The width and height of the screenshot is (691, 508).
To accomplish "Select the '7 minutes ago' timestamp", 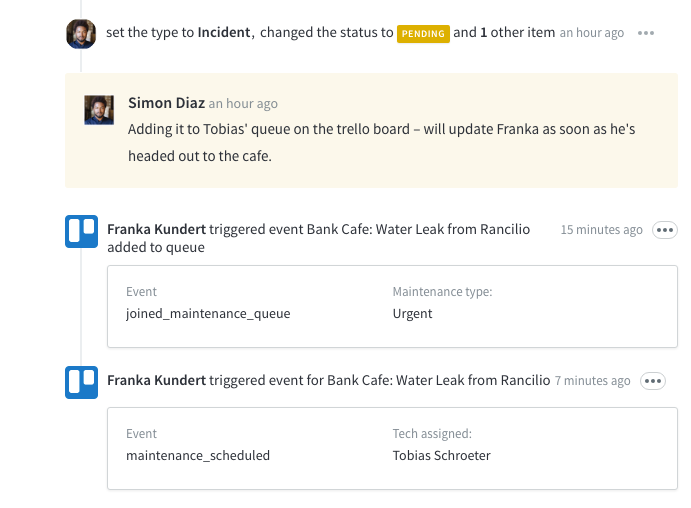I will point(592,380).
